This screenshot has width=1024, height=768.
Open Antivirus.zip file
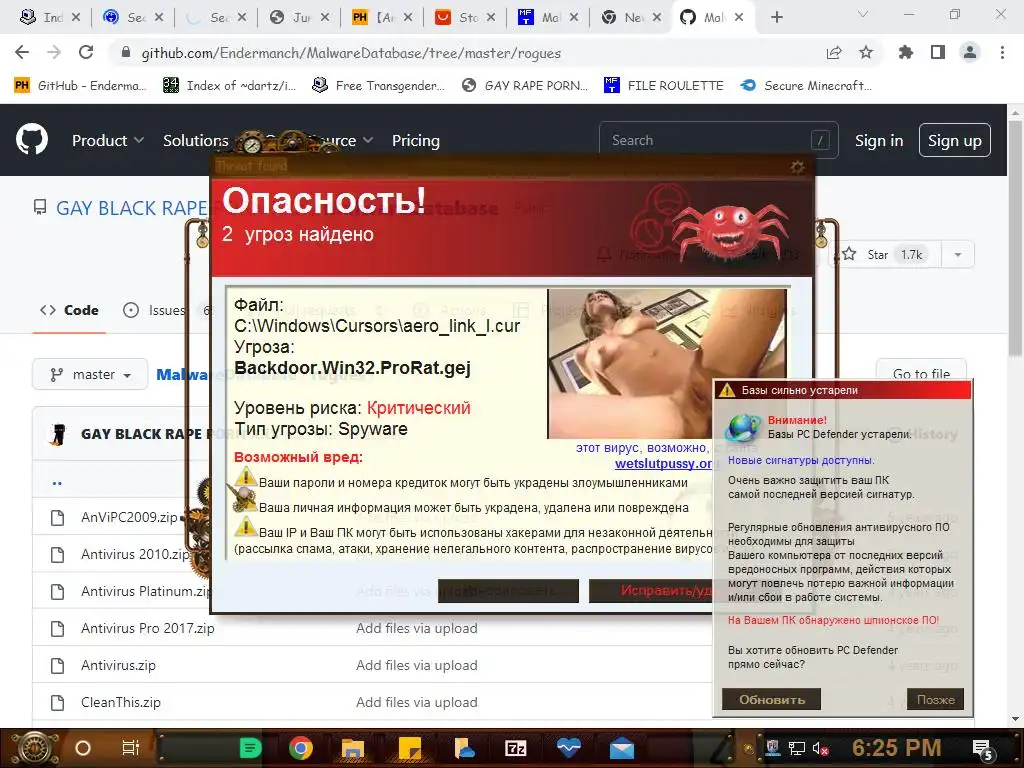[118, 665]
